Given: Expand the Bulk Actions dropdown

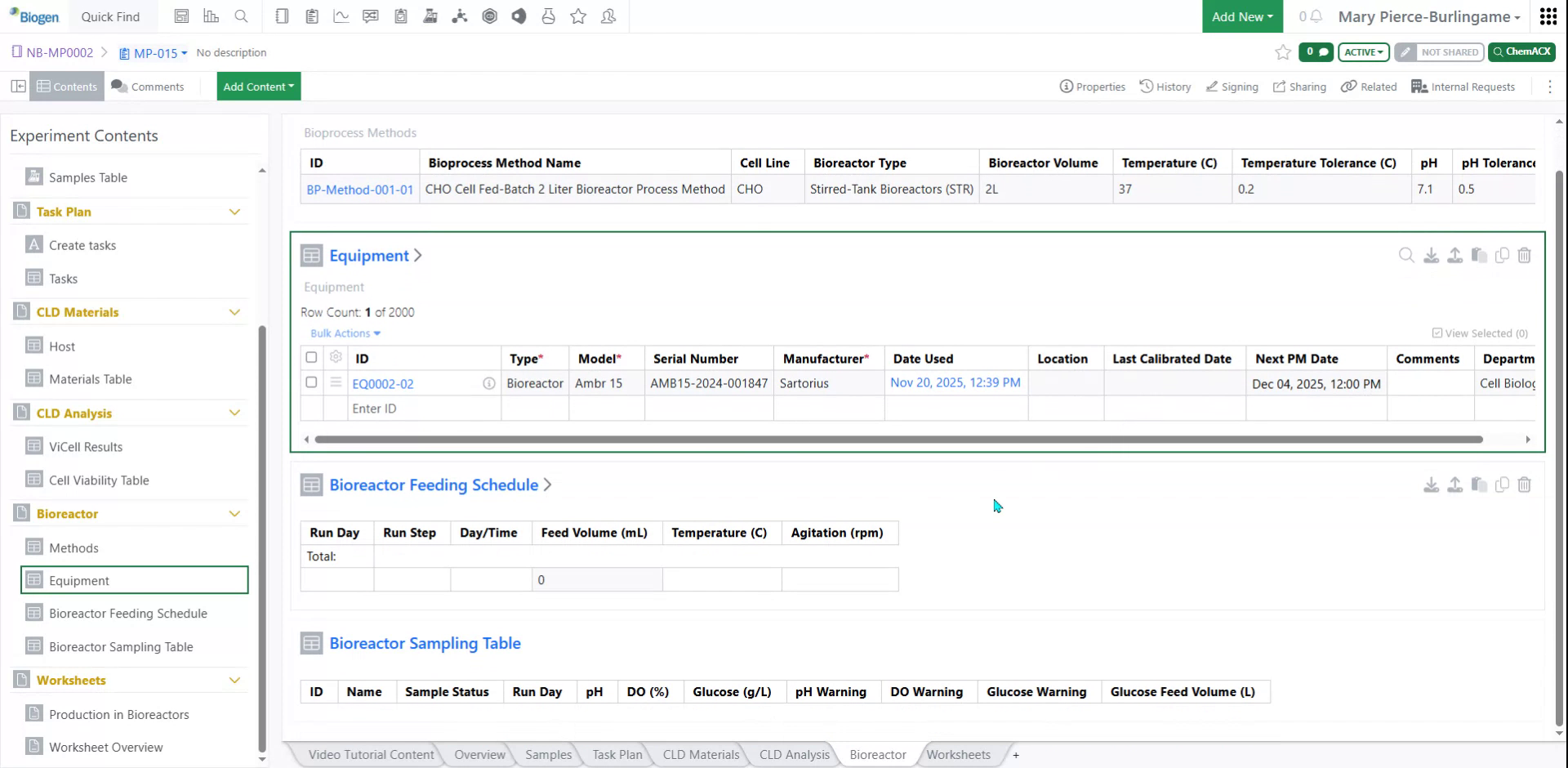Looking at the screenshot, I should (344, 333).
